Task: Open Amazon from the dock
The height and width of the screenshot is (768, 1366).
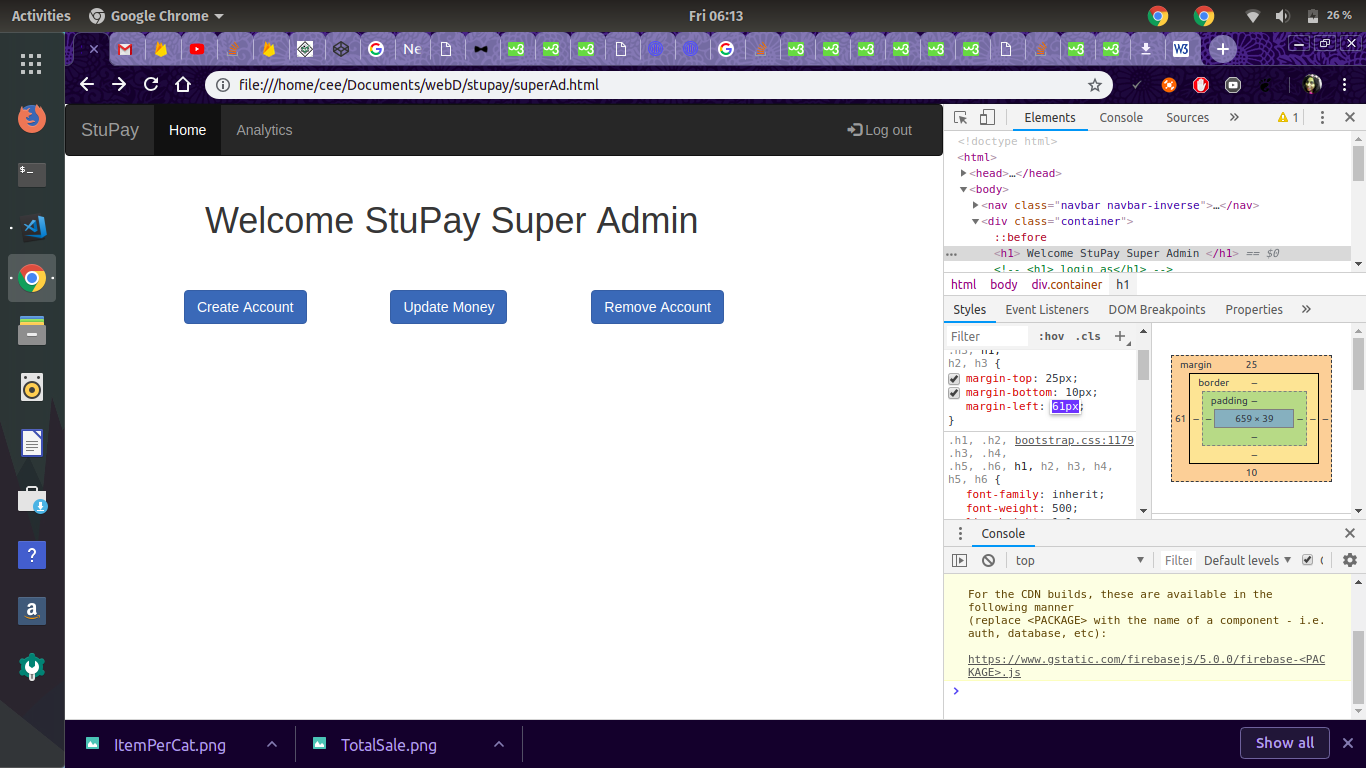Action: pos(32,609)
